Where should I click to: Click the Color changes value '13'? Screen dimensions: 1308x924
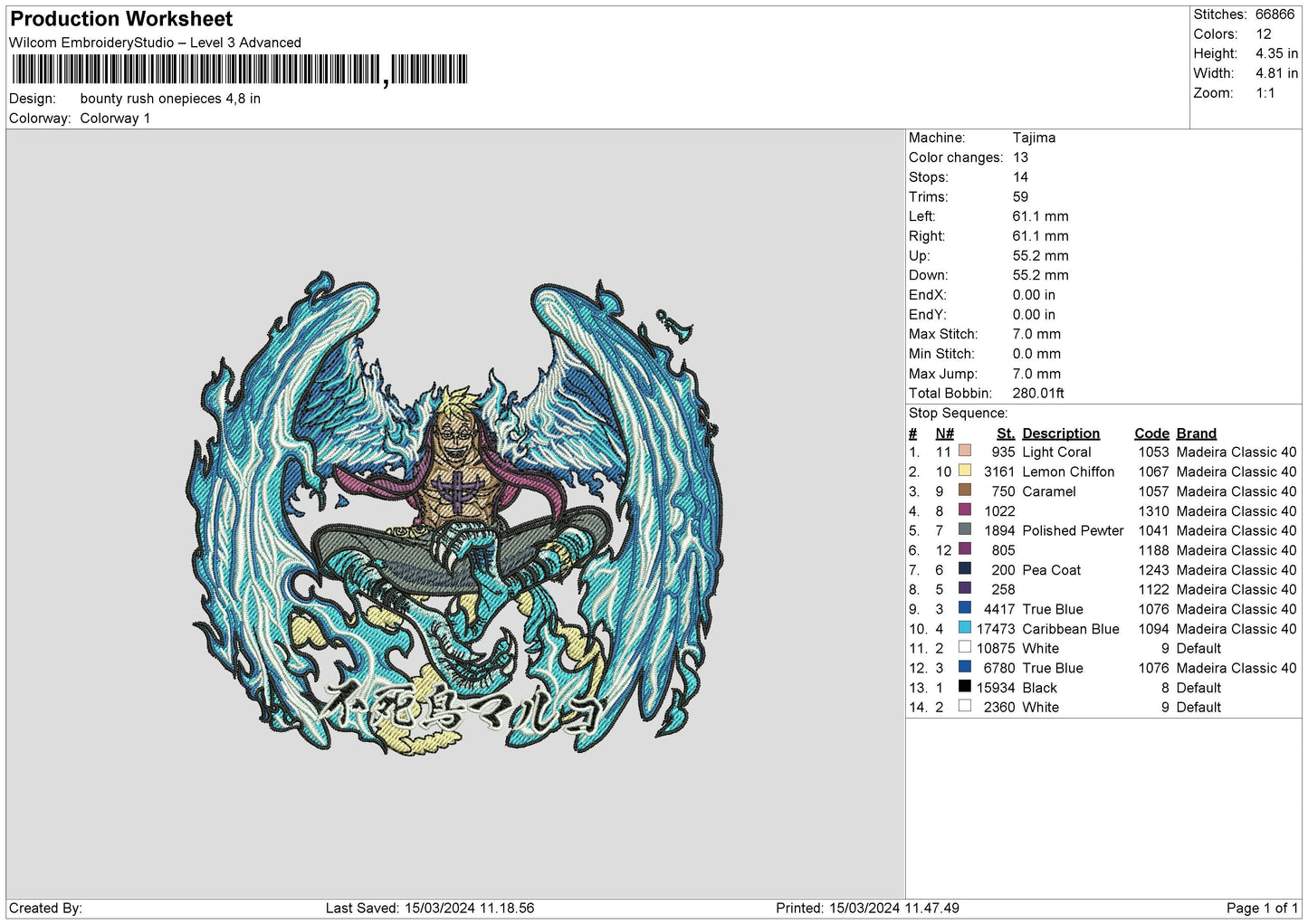1020,157
